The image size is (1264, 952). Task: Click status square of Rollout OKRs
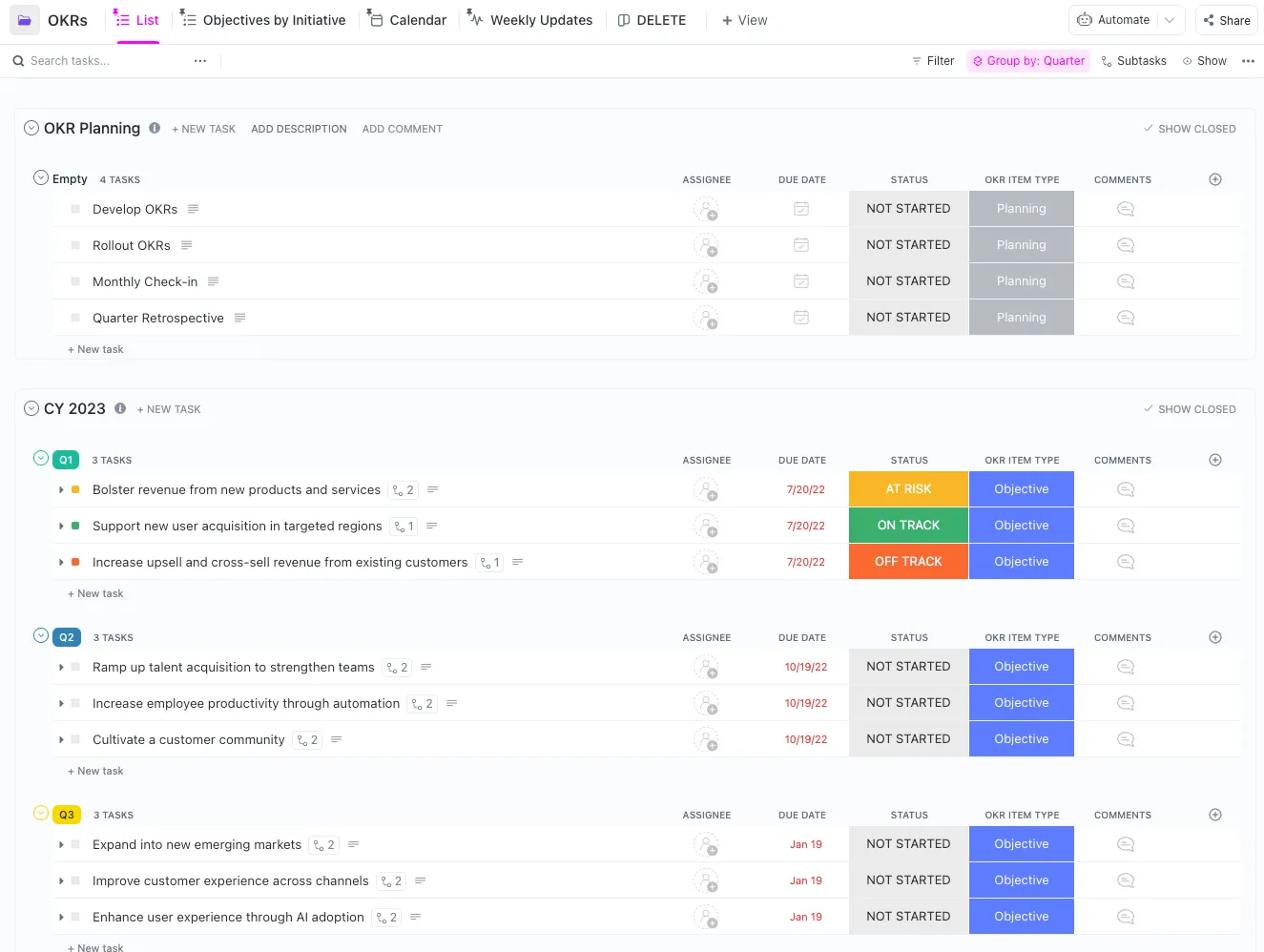(75, 245)
